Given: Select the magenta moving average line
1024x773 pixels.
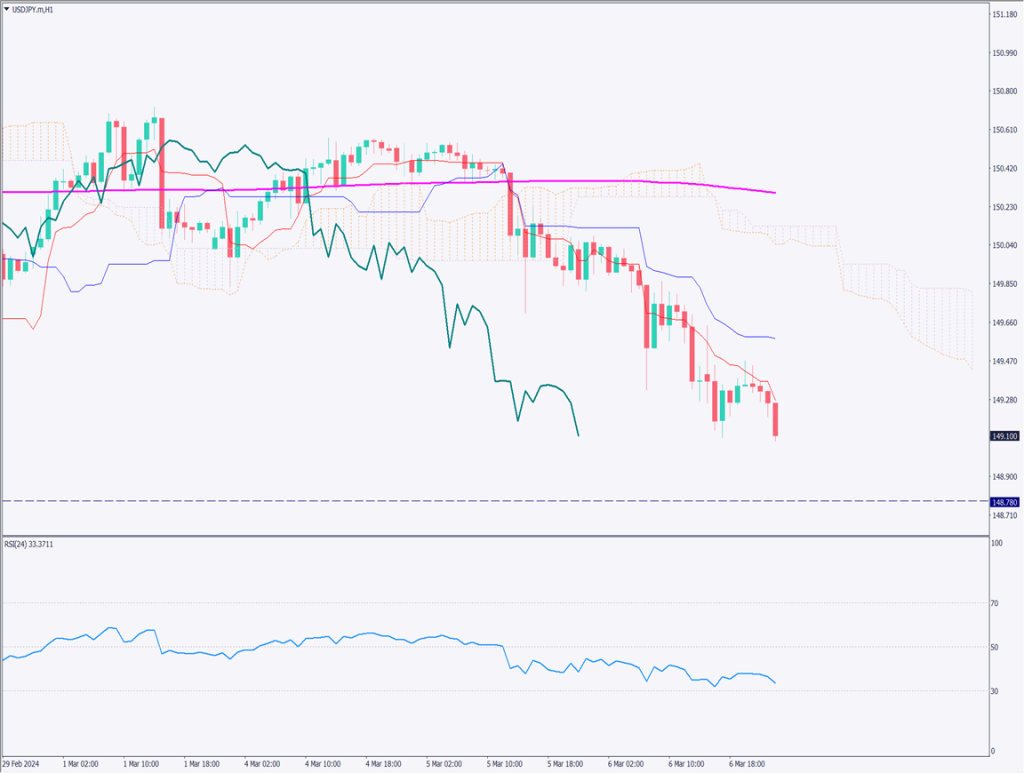Looking at the screenshot, I should click(x=400, y=184).
